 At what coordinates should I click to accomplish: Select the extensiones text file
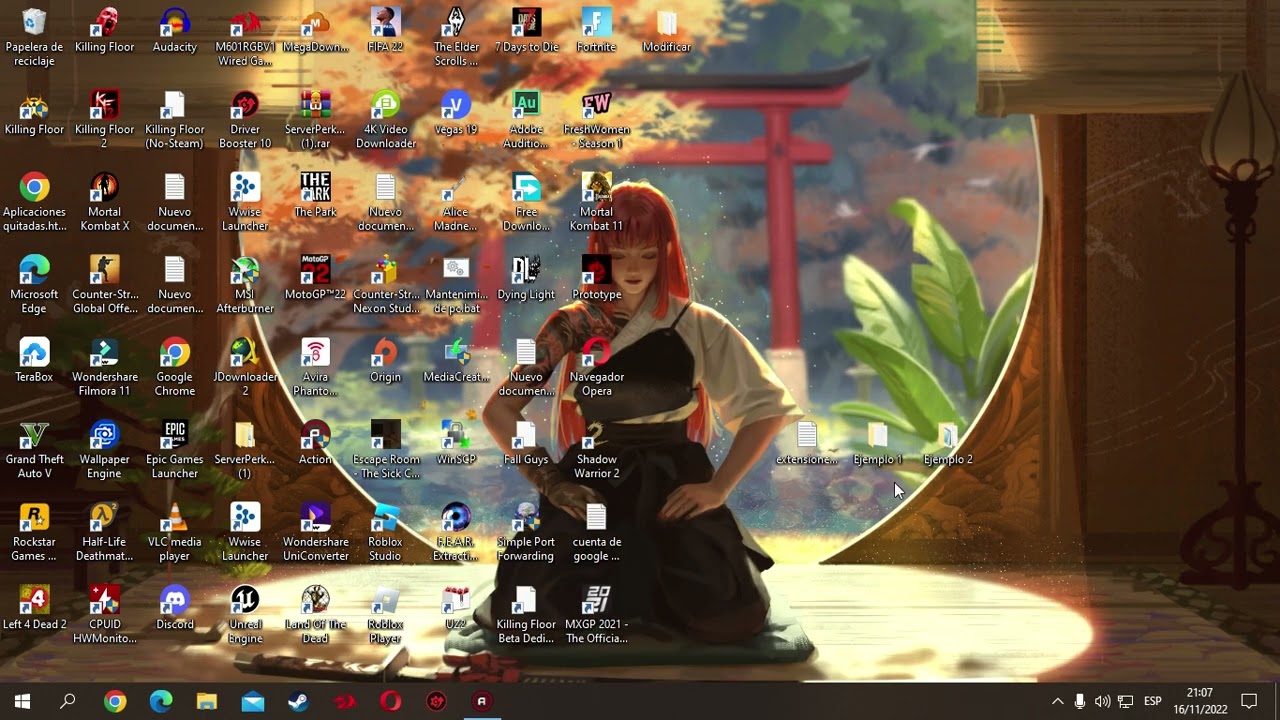click(x=807, y=443)
